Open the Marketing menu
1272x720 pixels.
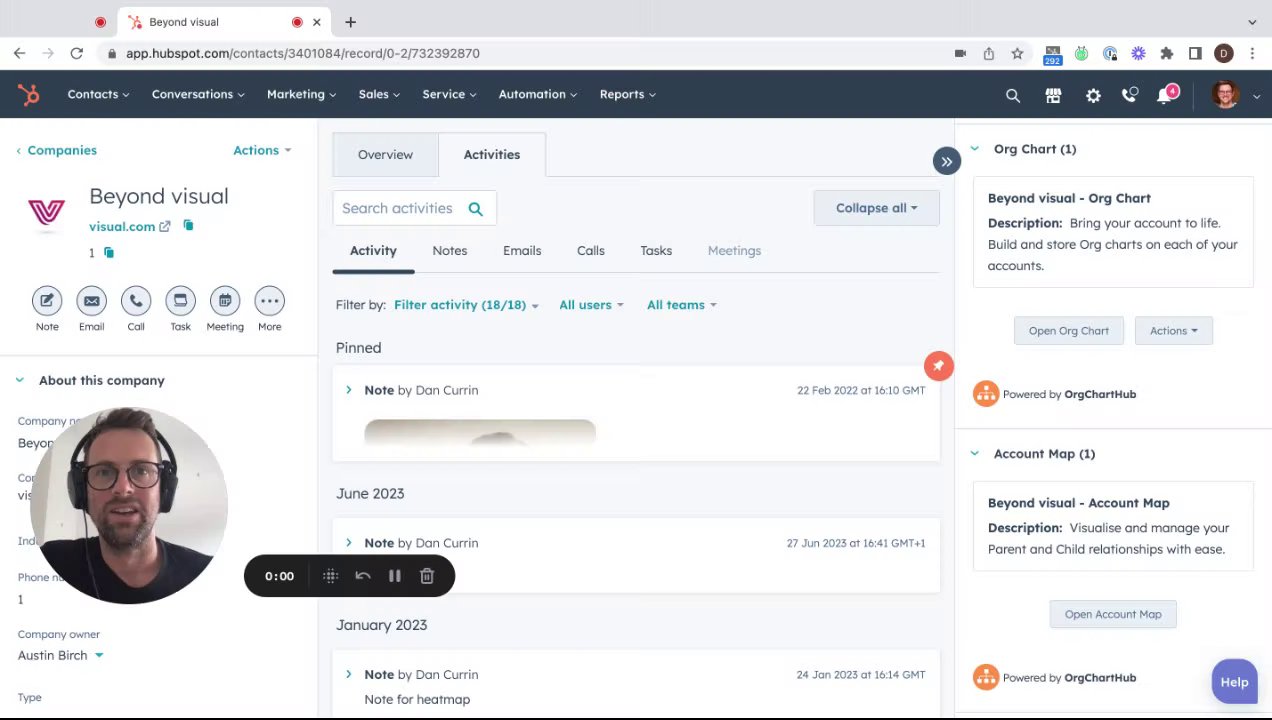301,94
